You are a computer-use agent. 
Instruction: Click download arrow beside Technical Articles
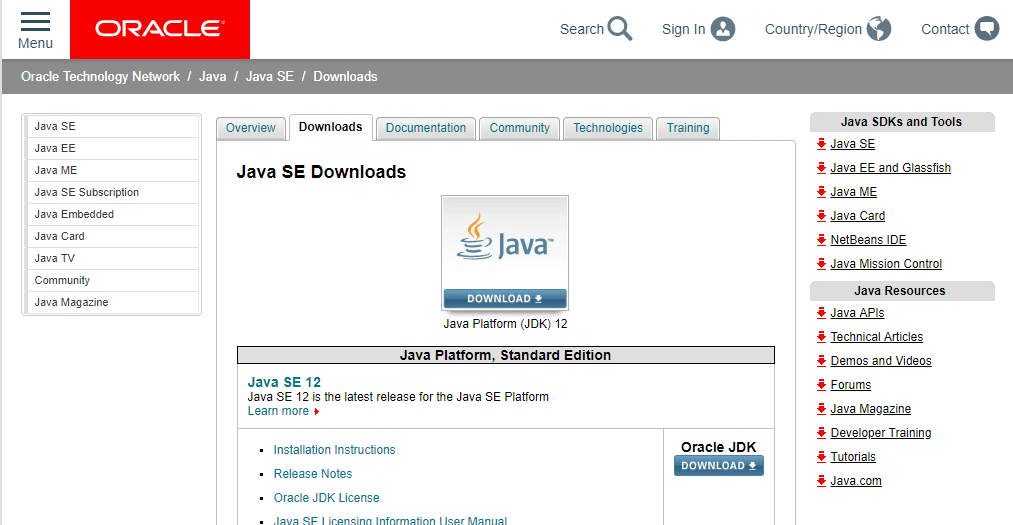[821, 336]
